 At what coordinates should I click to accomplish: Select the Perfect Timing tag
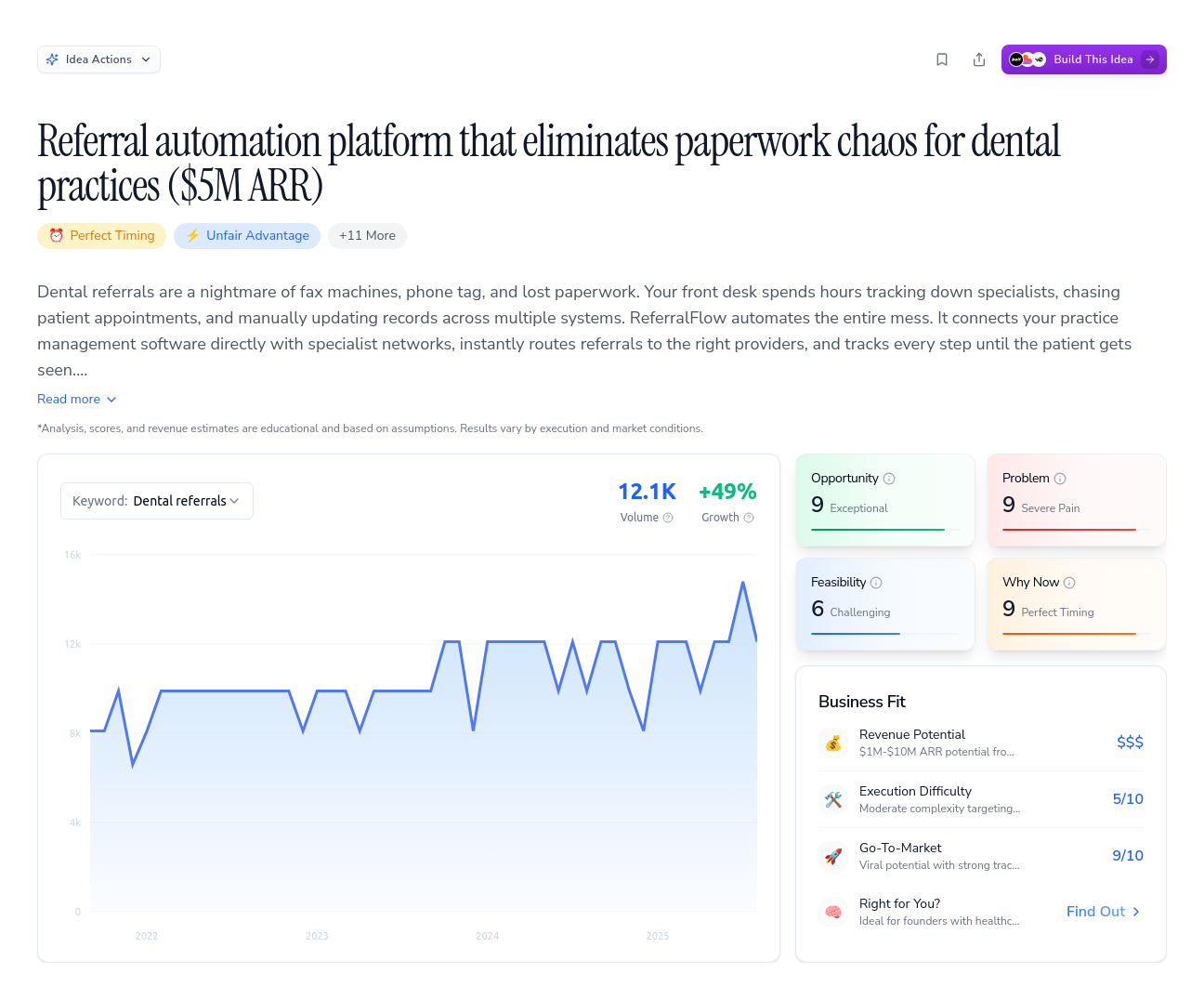[102, 236]
